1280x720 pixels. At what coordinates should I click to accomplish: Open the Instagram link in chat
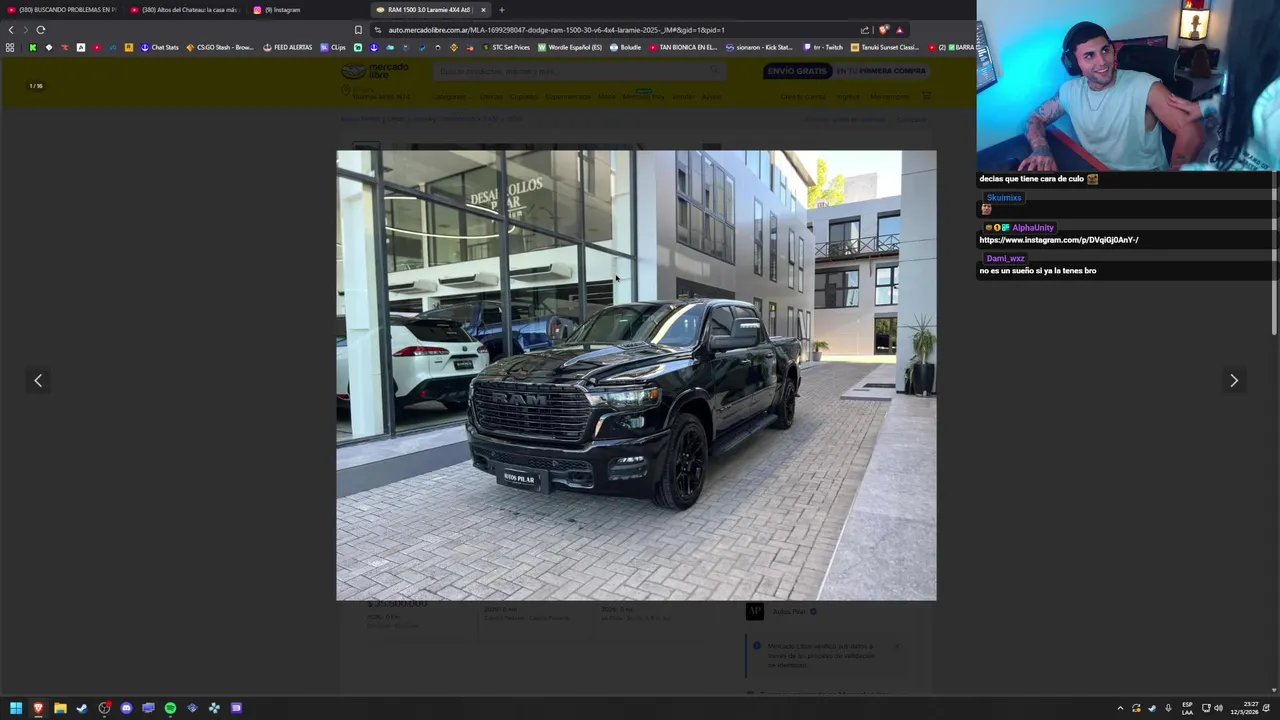1058,240
